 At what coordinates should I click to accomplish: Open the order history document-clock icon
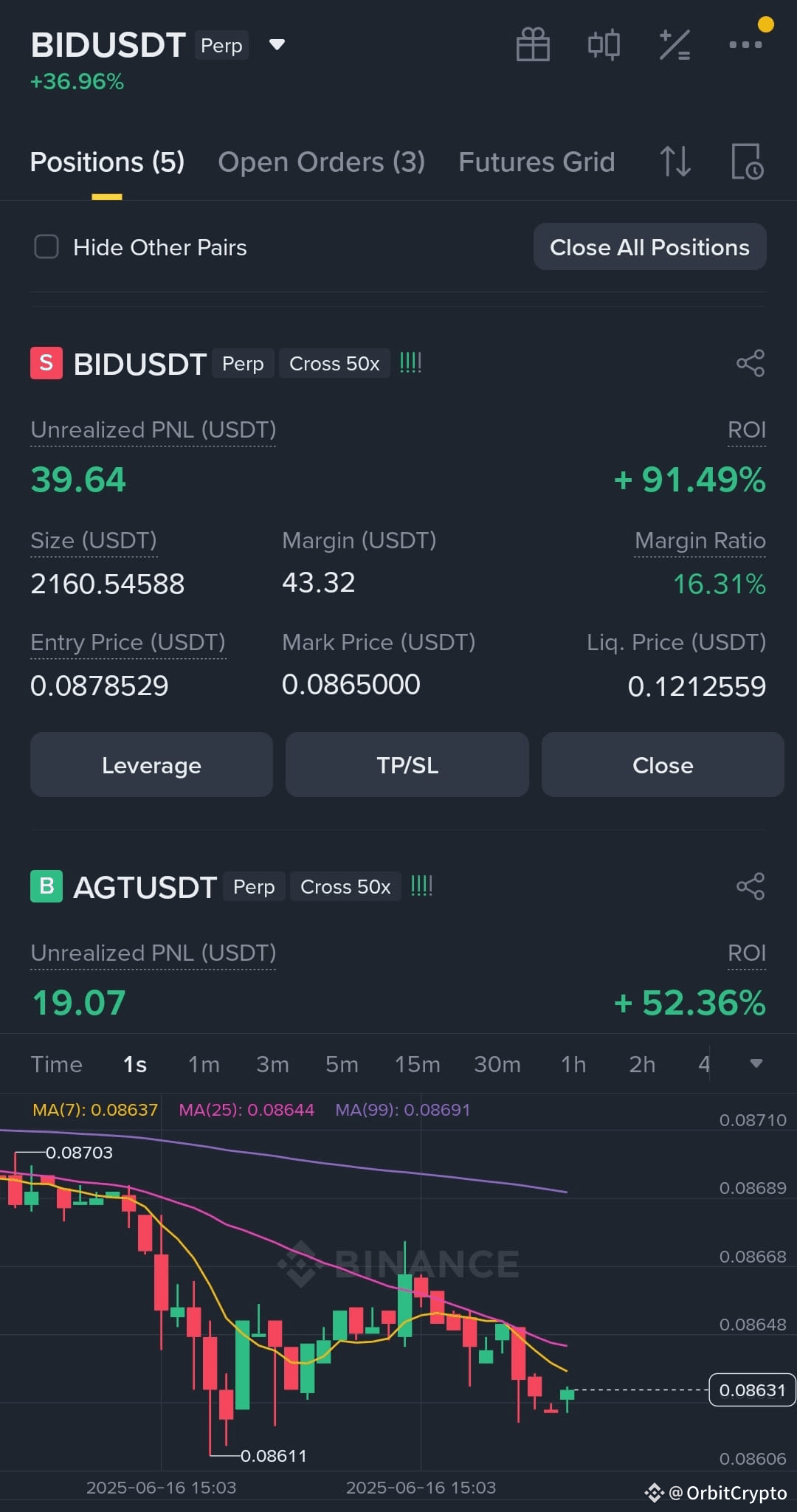(x=747, y=162)
